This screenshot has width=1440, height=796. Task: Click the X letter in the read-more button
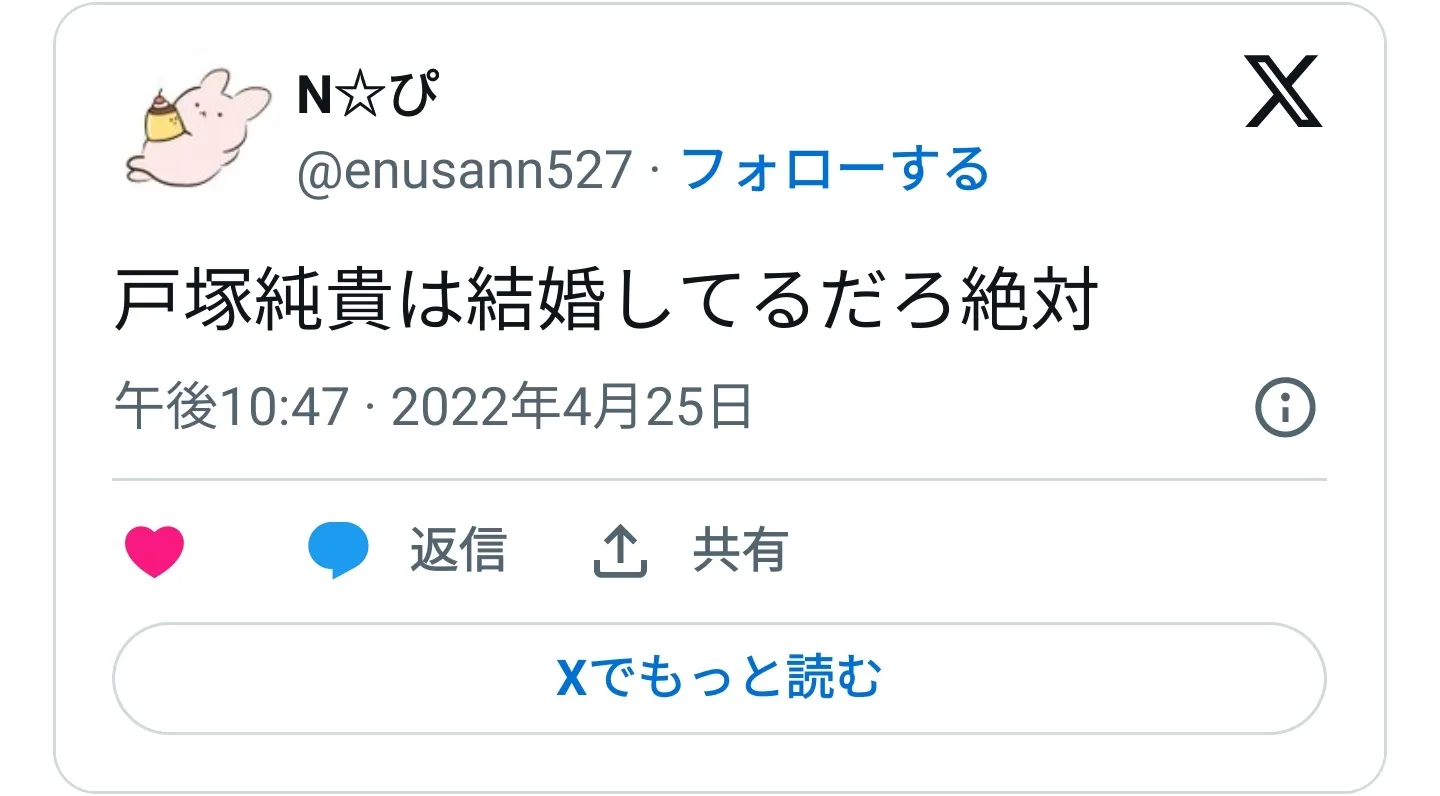[571, 679]
